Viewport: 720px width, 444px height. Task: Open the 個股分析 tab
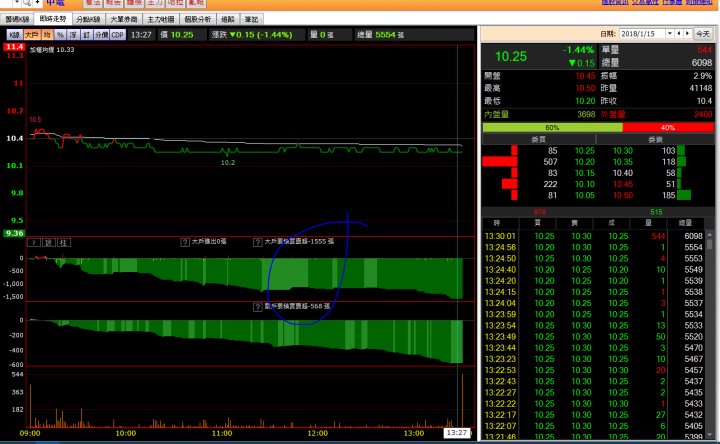(197, 19)
